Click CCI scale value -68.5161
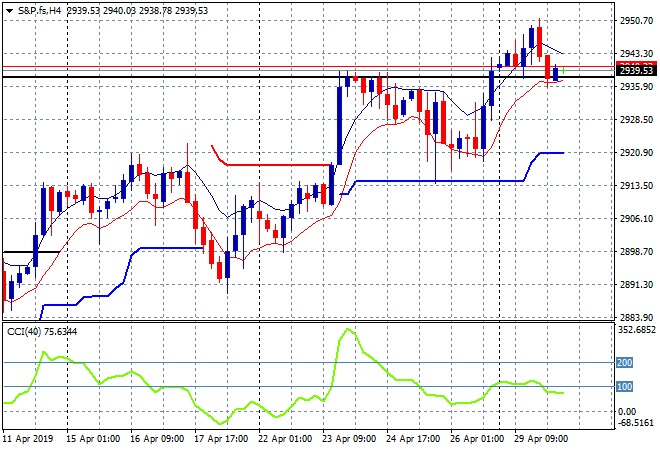The image size is (660, 450). 636,422
